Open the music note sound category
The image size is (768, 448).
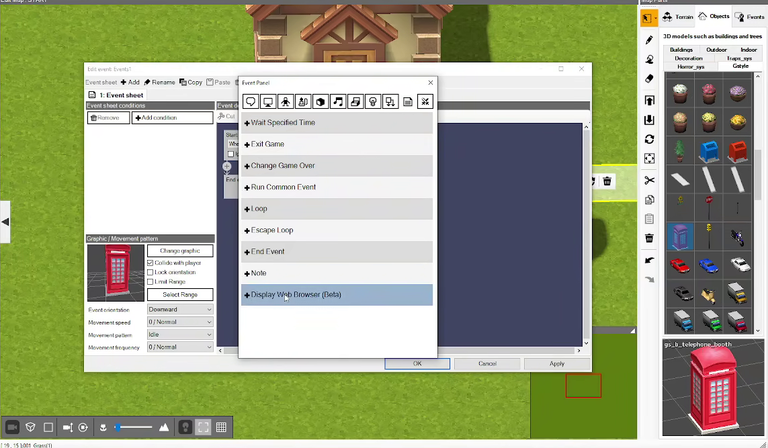pyautogui.click(x=338, y=101)
